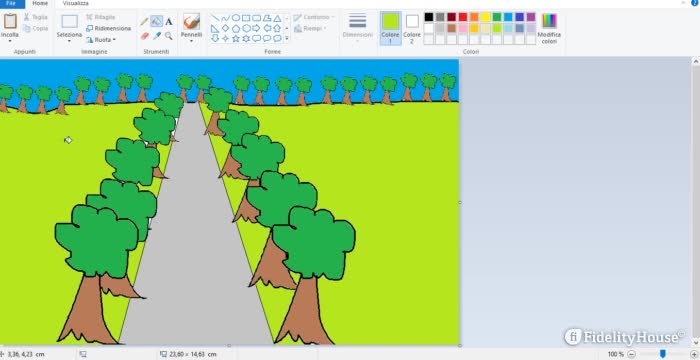
Task: Click the Ritaglia crop button
Action: click(101, 17)
